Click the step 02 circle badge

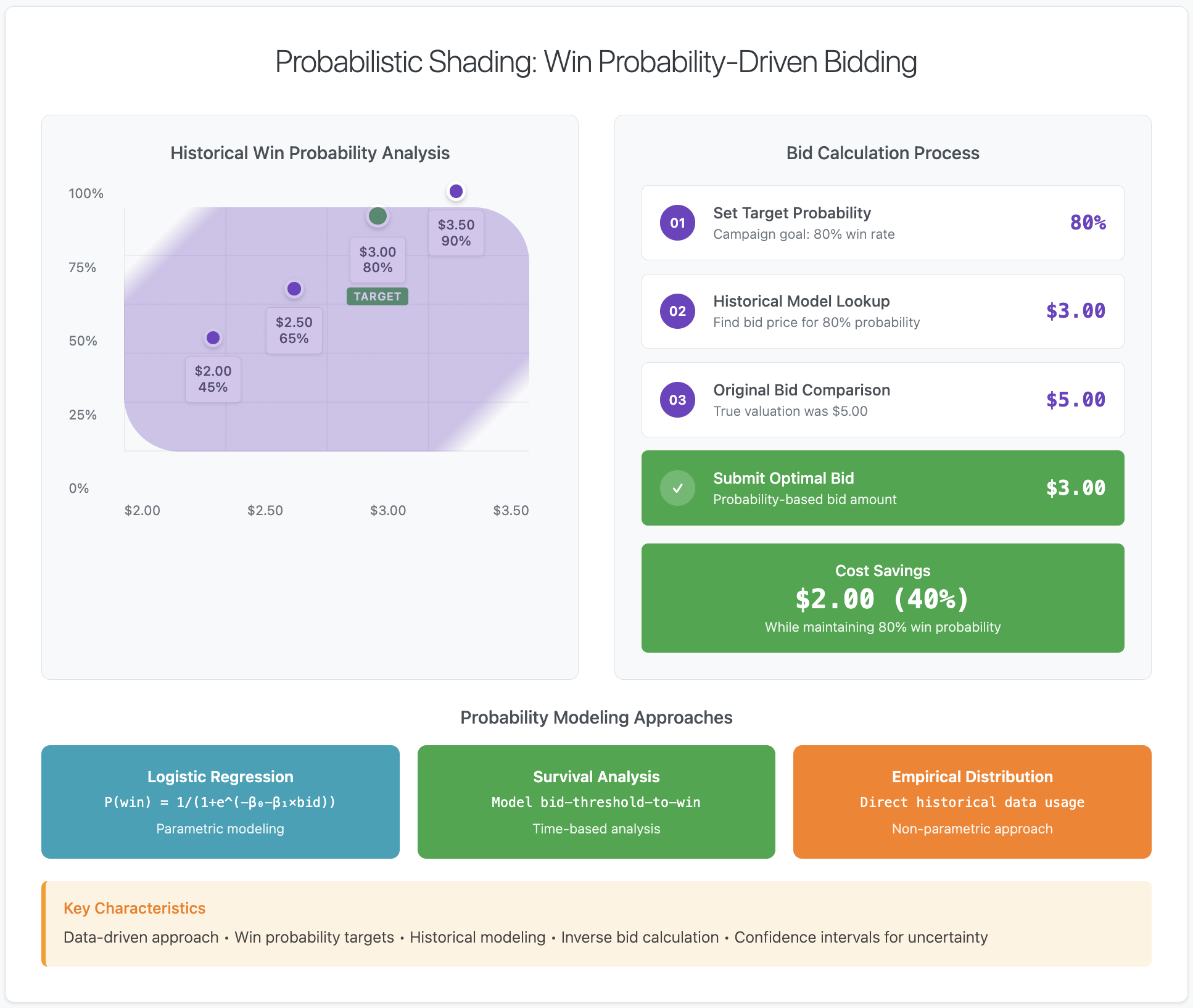(x=677, y=311)
